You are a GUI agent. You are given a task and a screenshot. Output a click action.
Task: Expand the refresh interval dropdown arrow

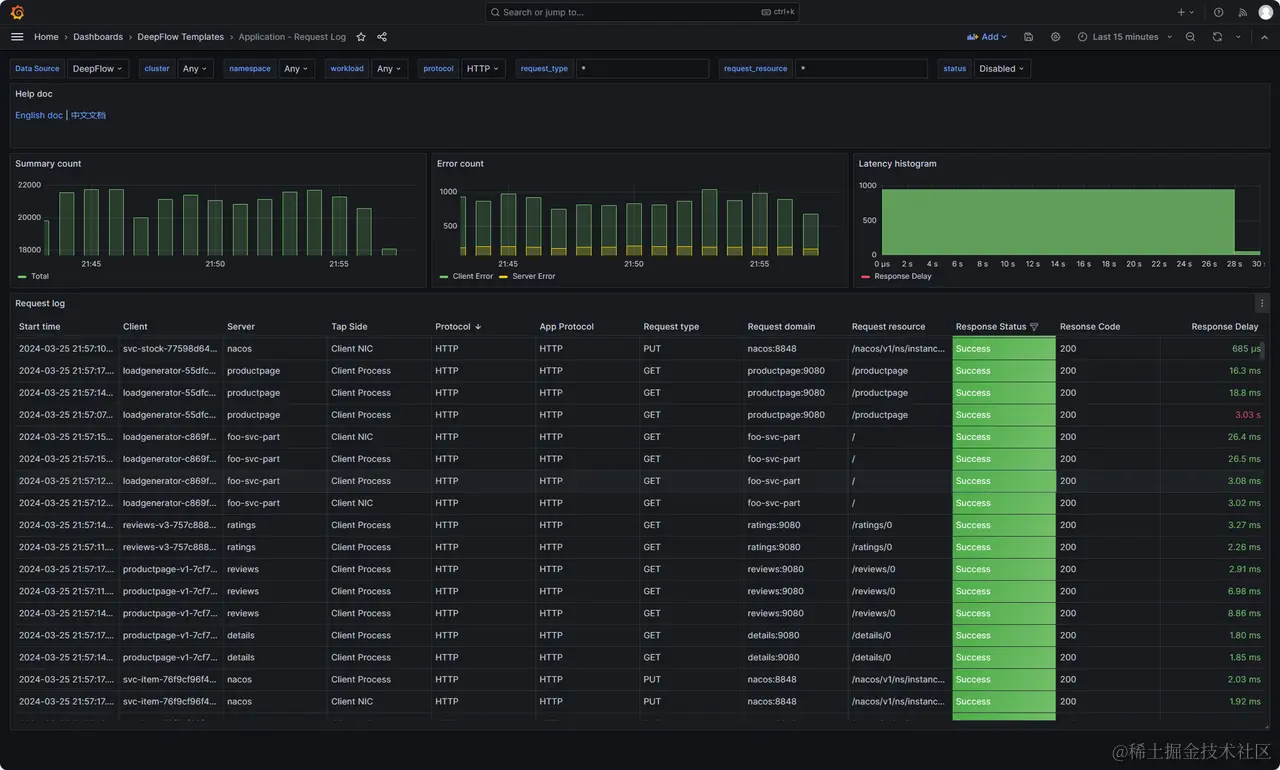click(1238, 37)
